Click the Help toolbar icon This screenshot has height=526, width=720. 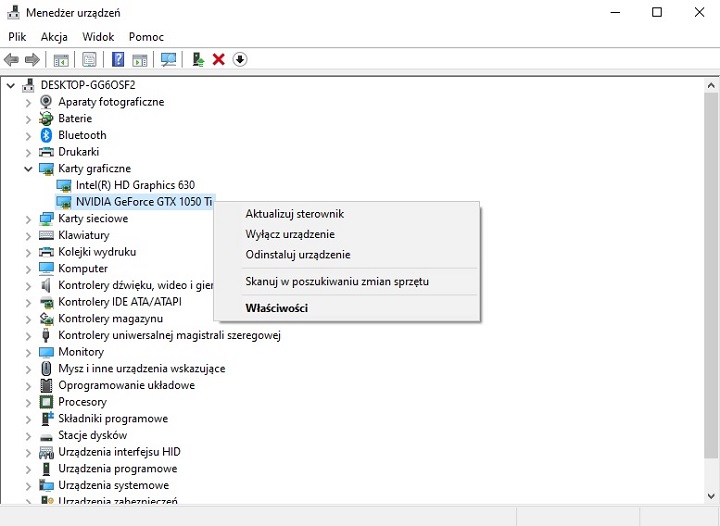(x=118, y=60)
